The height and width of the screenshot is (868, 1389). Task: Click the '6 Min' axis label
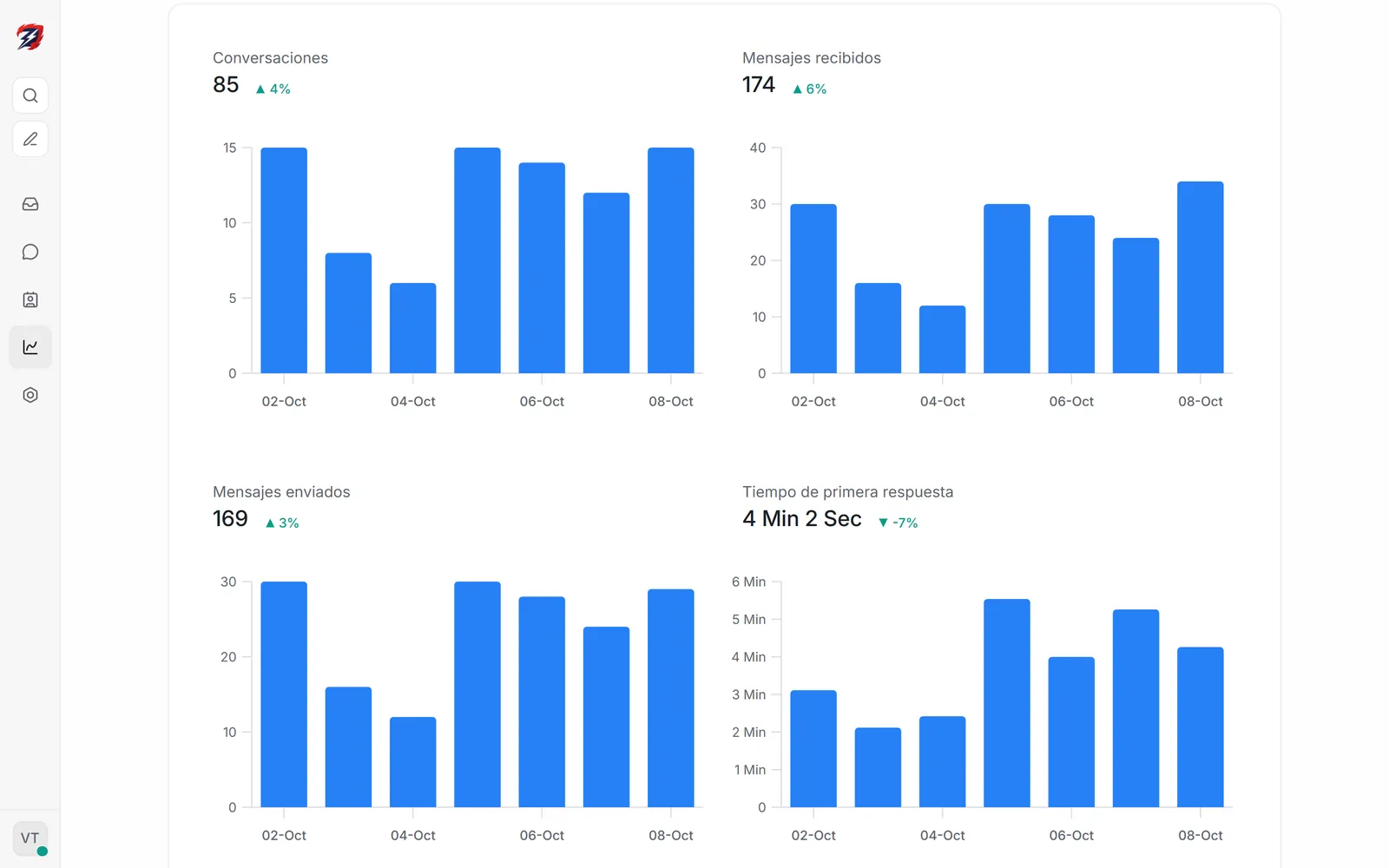click(x=748, y=582)
